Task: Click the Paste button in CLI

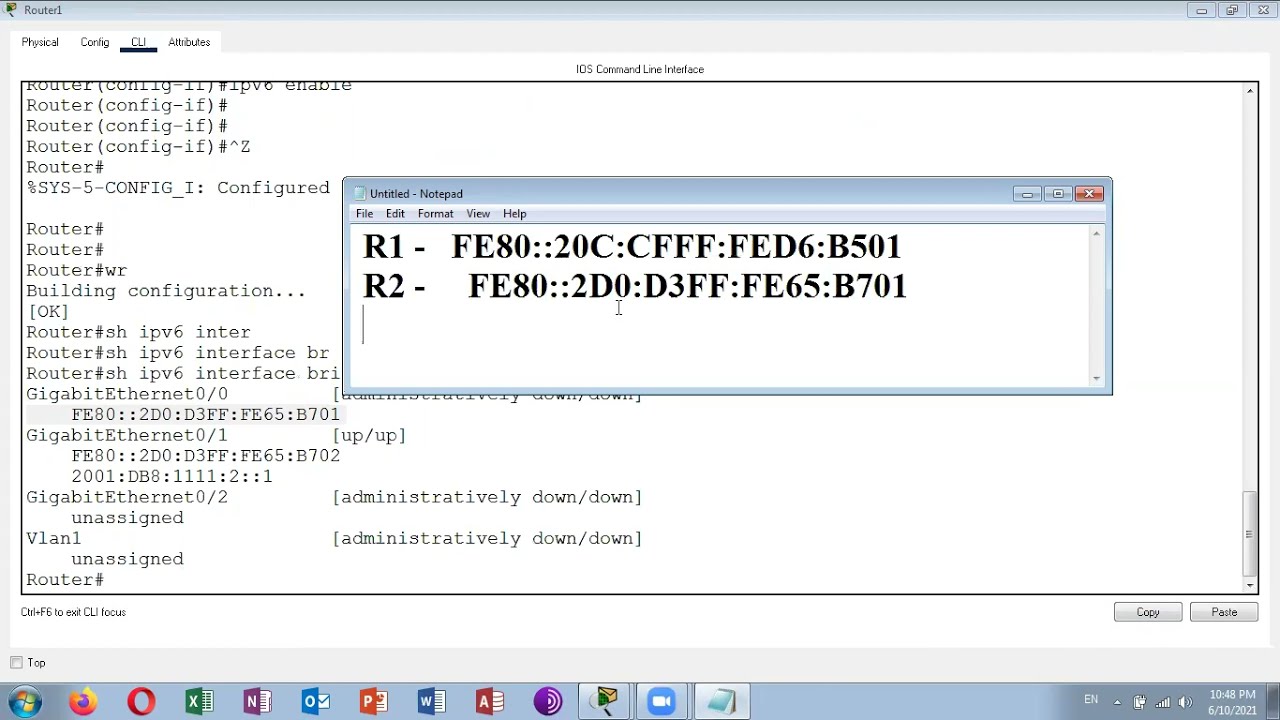Action: coord(1224,612)
